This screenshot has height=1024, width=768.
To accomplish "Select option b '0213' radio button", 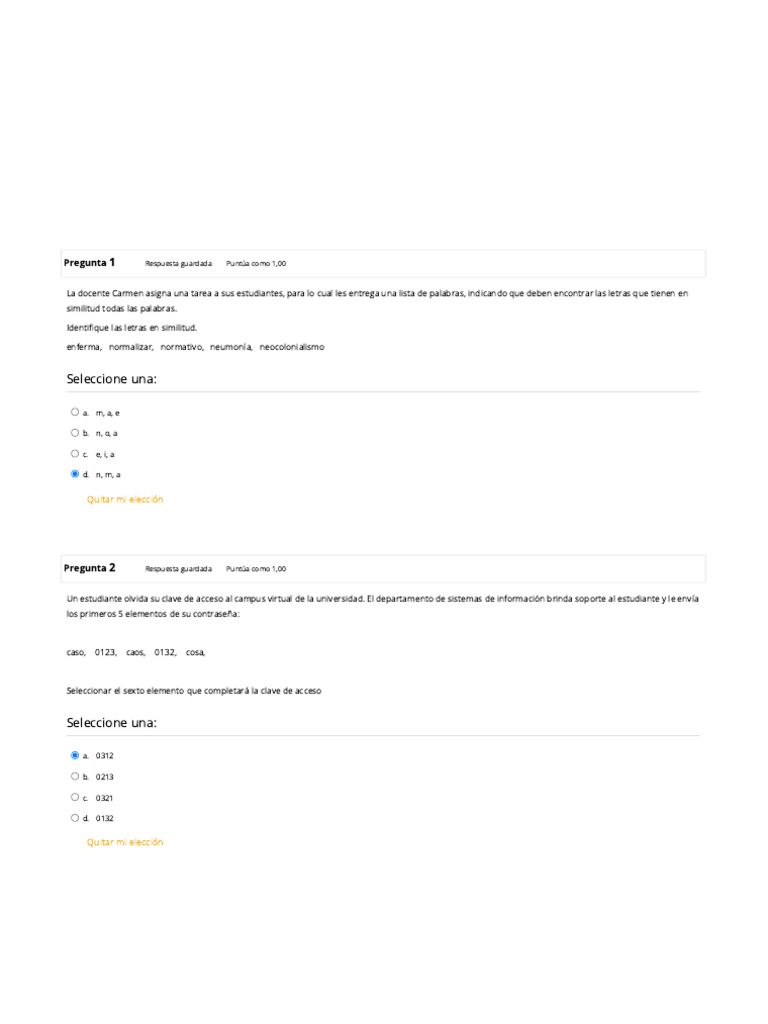I will 75,776.
